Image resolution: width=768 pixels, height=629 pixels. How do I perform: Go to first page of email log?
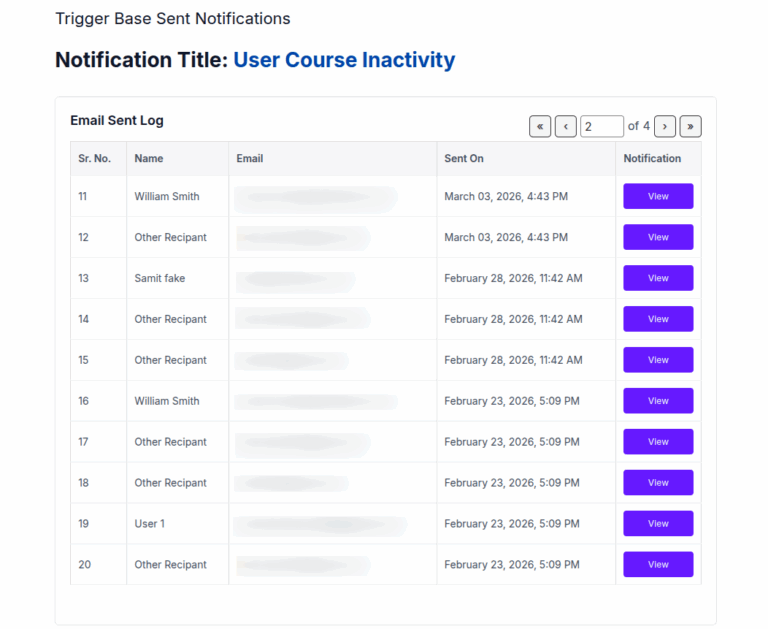(540, 126)
